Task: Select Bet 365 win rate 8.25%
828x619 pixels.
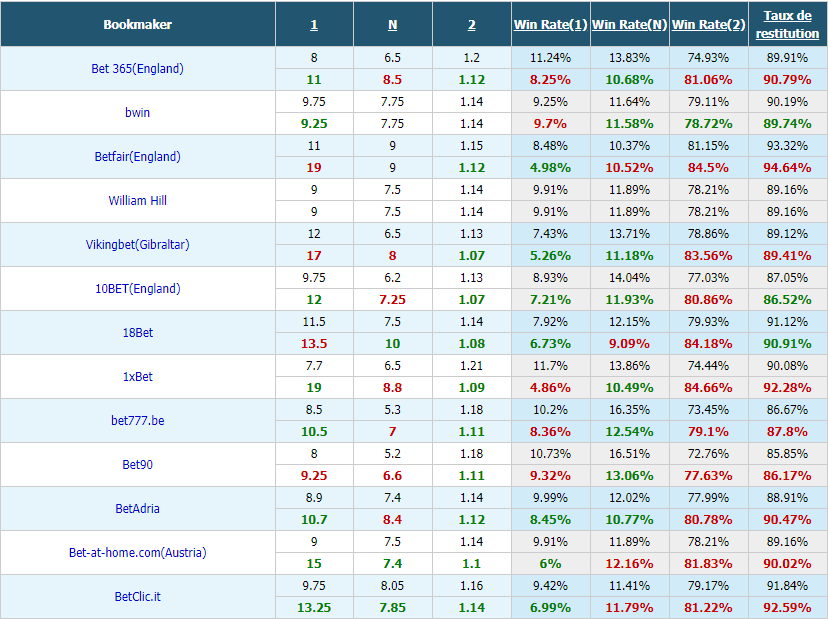Action: click(x=550, y=80)
